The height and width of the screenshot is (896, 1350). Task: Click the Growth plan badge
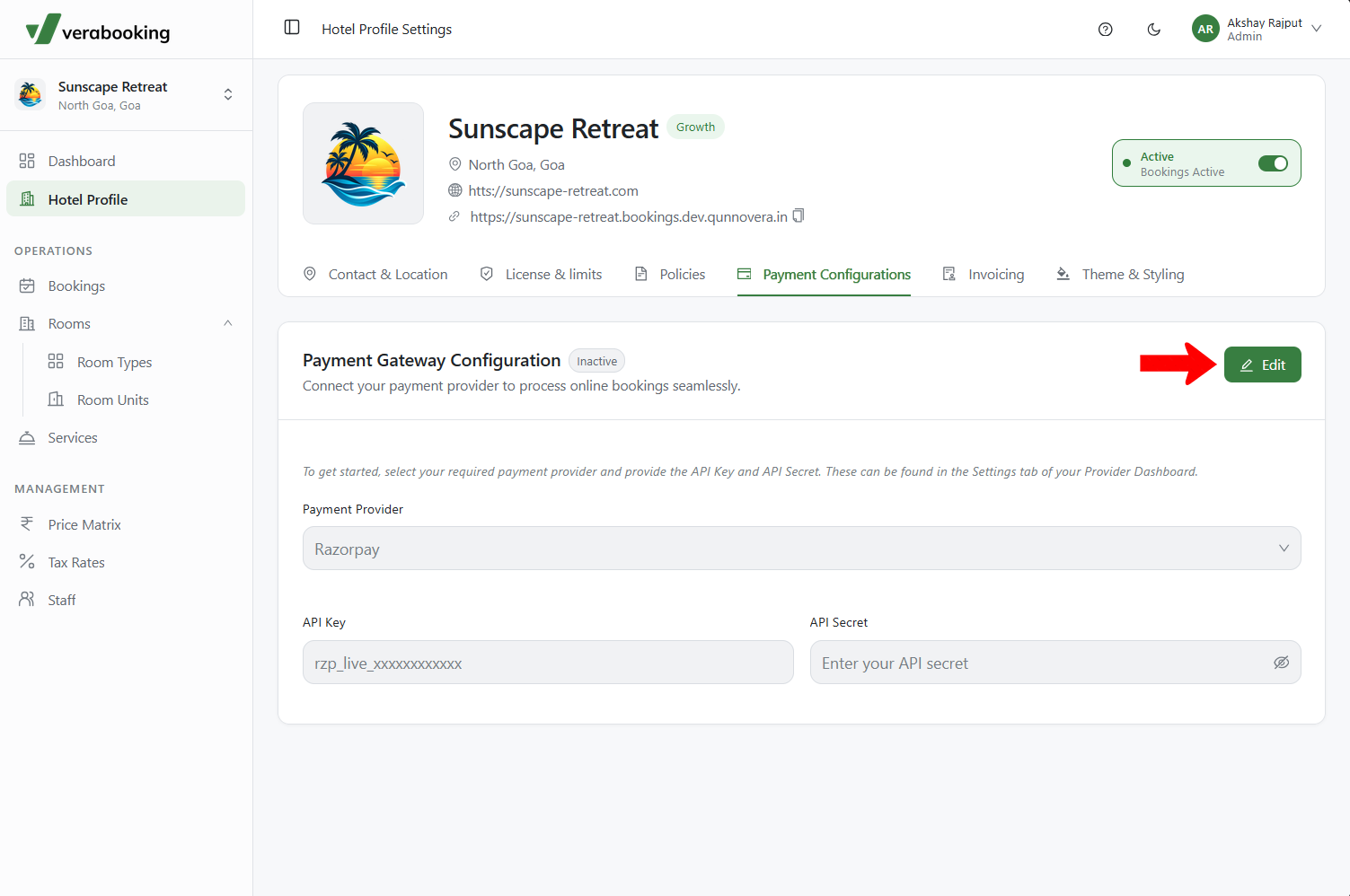click(695, 127)
